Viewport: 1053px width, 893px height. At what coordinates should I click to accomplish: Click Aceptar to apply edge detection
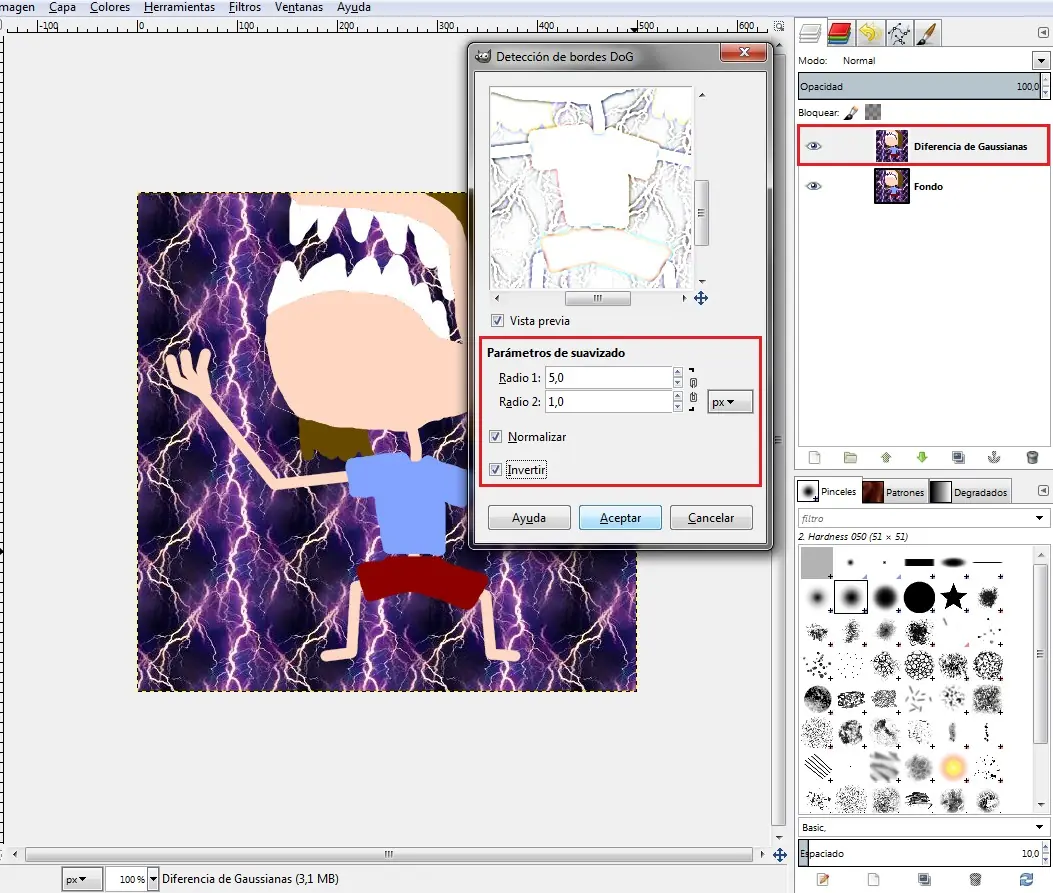pyautogui.click(x=621, y=518)
